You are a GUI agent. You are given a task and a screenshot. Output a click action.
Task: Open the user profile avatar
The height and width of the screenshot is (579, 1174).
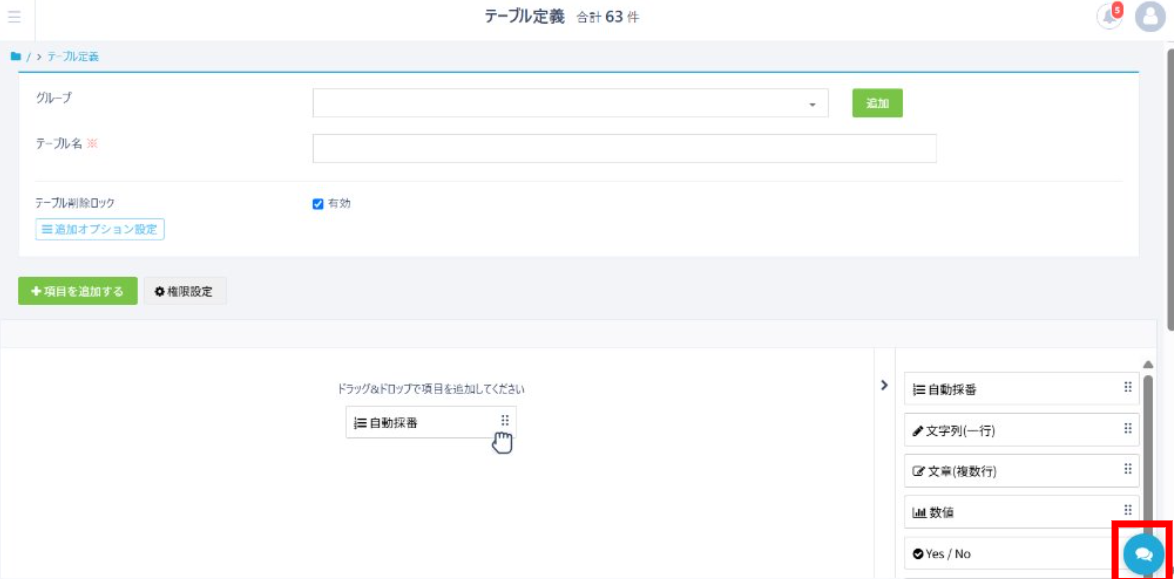pyautogui.click(x=1151, y=16)
